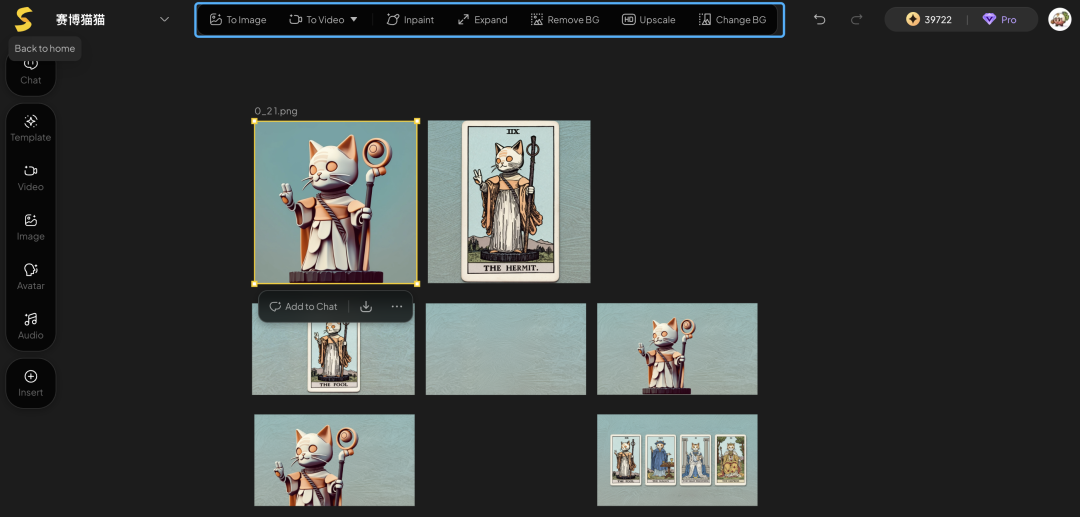The width and height of the screenshot is (1080, 517).
Task: Open the Chat sidebar panel
Action: coord(30,72)
